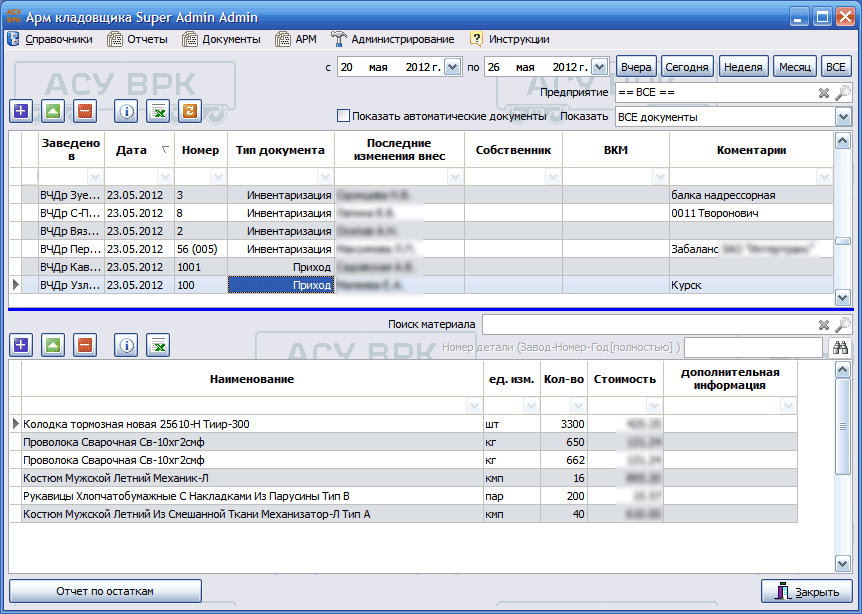
Task: Open the Справочники menu
Action: click(x=51, y=40)
